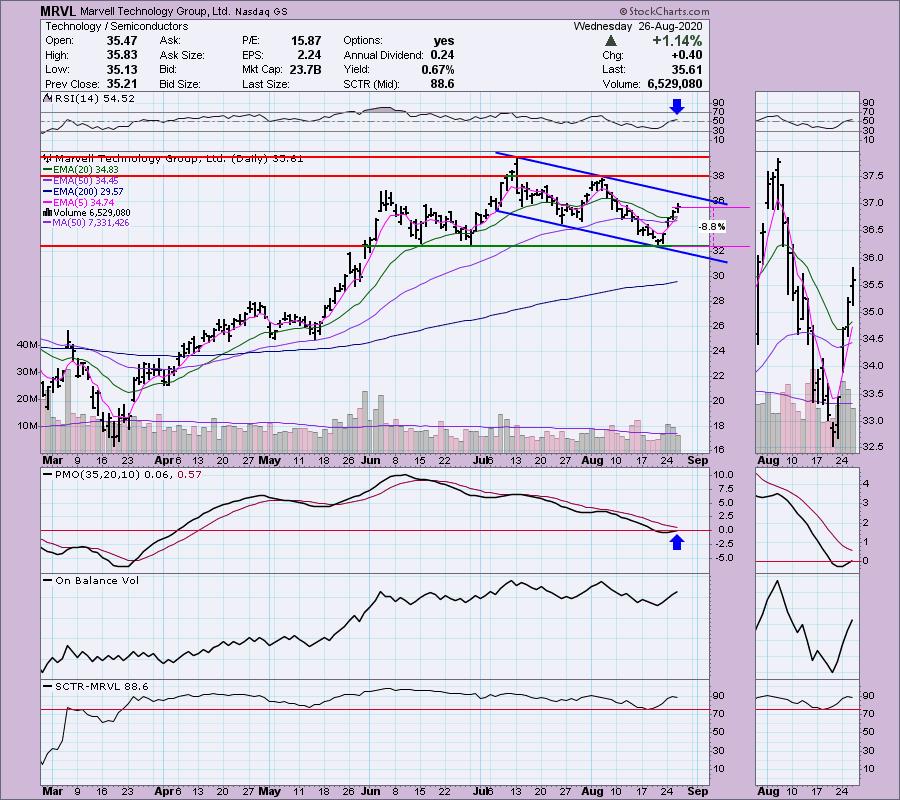This screenshot has height=800, width=900.
Task: Click the 40M volume axis label
Action: pyautogui.click(x=28, y=345)
